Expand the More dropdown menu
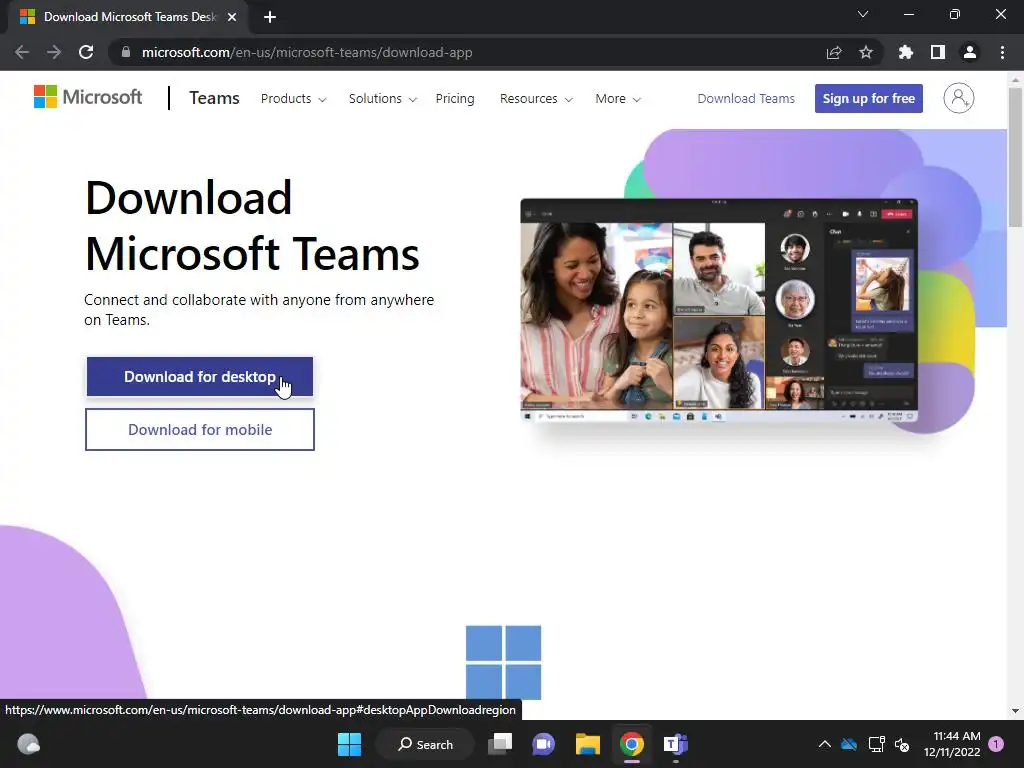The image size is (1024, 768). (x=618, y=99)
